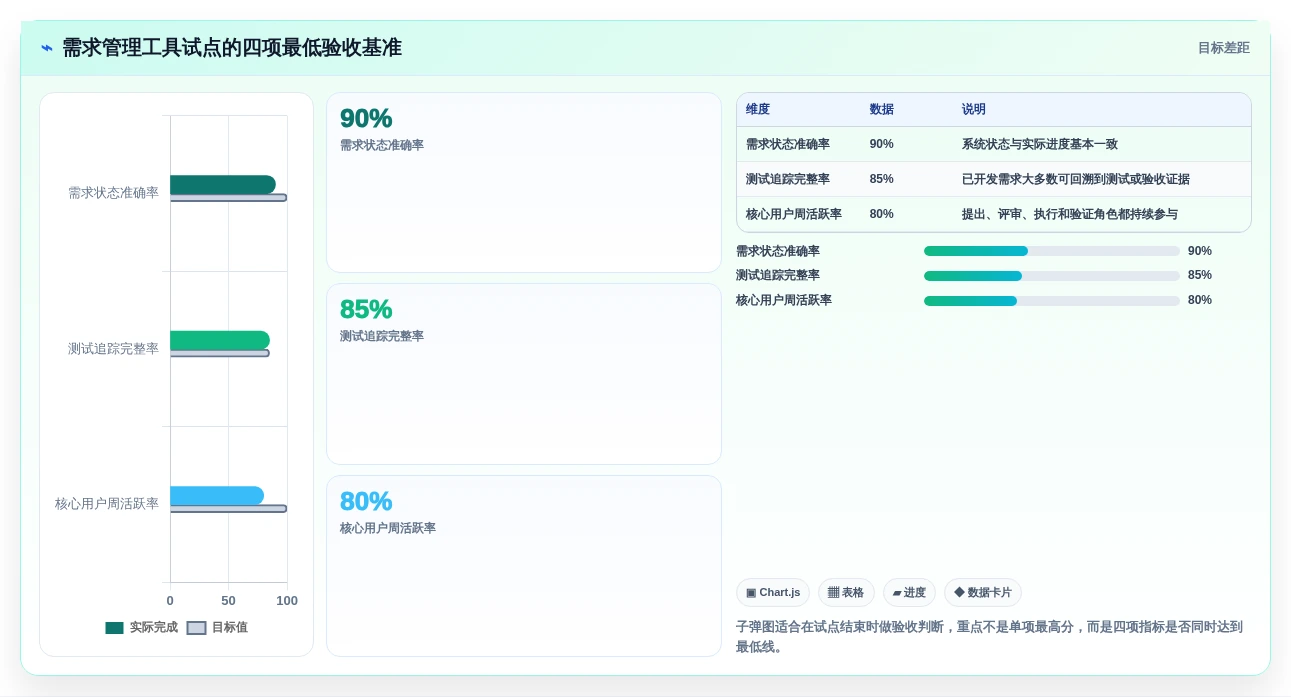Click 需求状态准确率 label in progress list
Screen dimensions: 1291x697
[x=778, y=251]
